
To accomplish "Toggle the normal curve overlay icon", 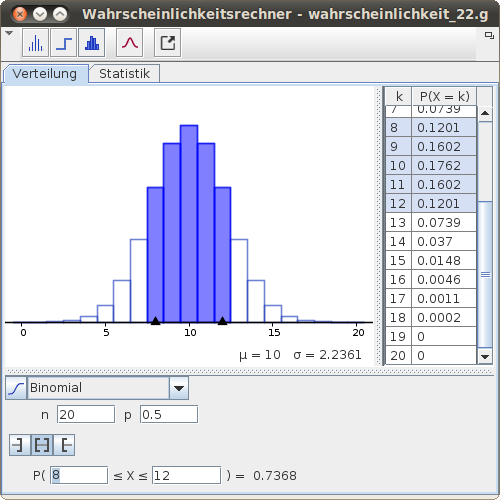I will pos(130,43).
